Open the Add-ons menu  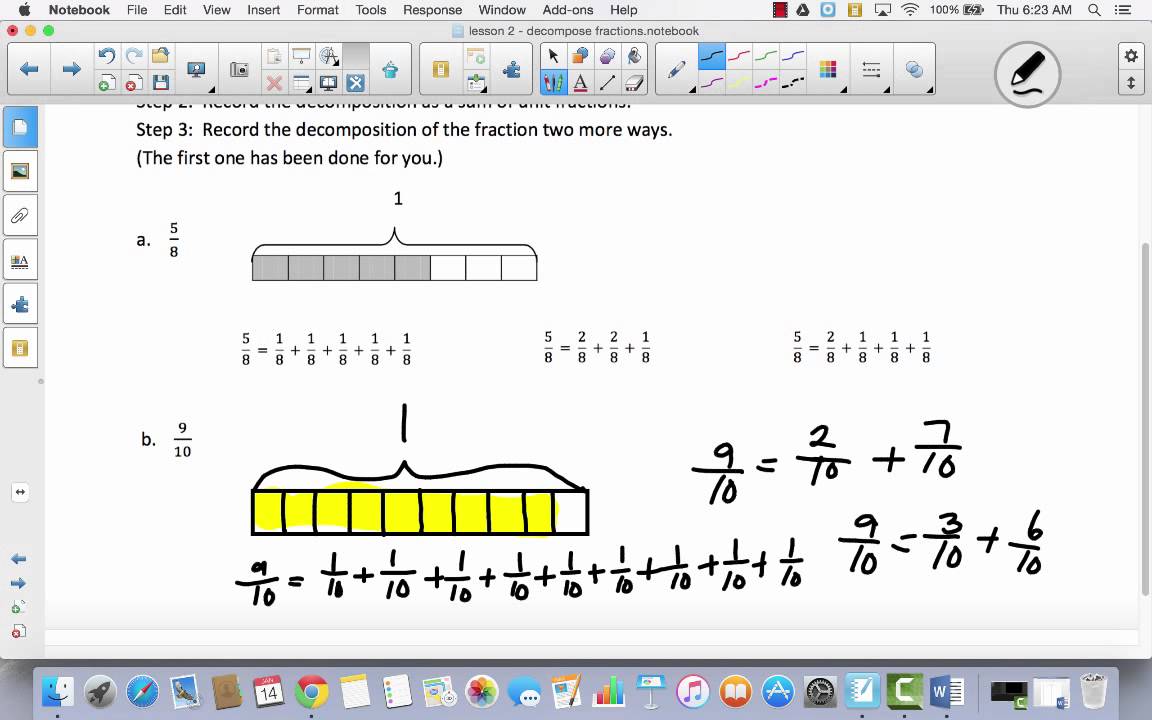[x=568, y=10]
